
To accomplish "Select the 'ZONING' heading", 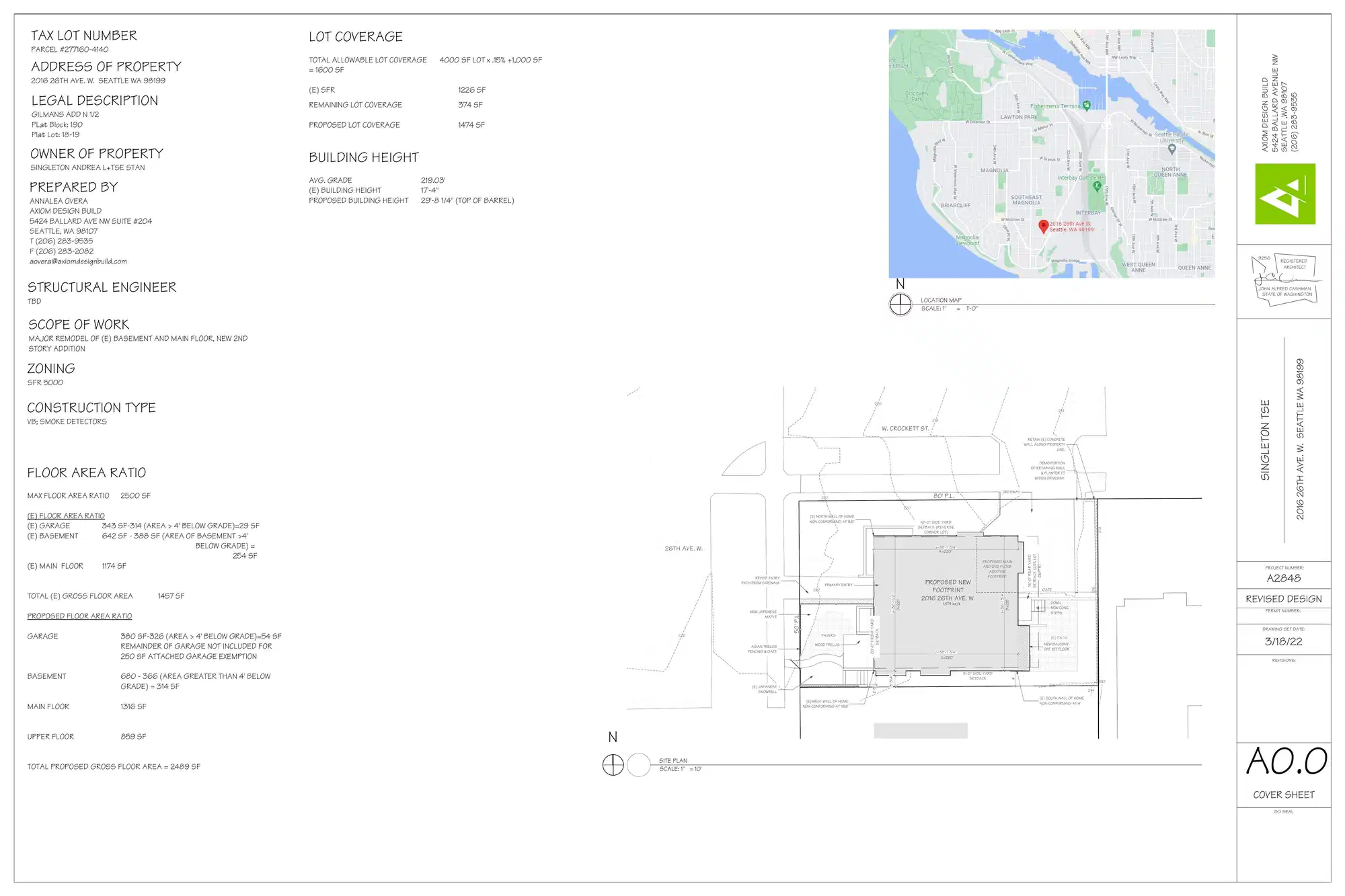I will 51,369.
